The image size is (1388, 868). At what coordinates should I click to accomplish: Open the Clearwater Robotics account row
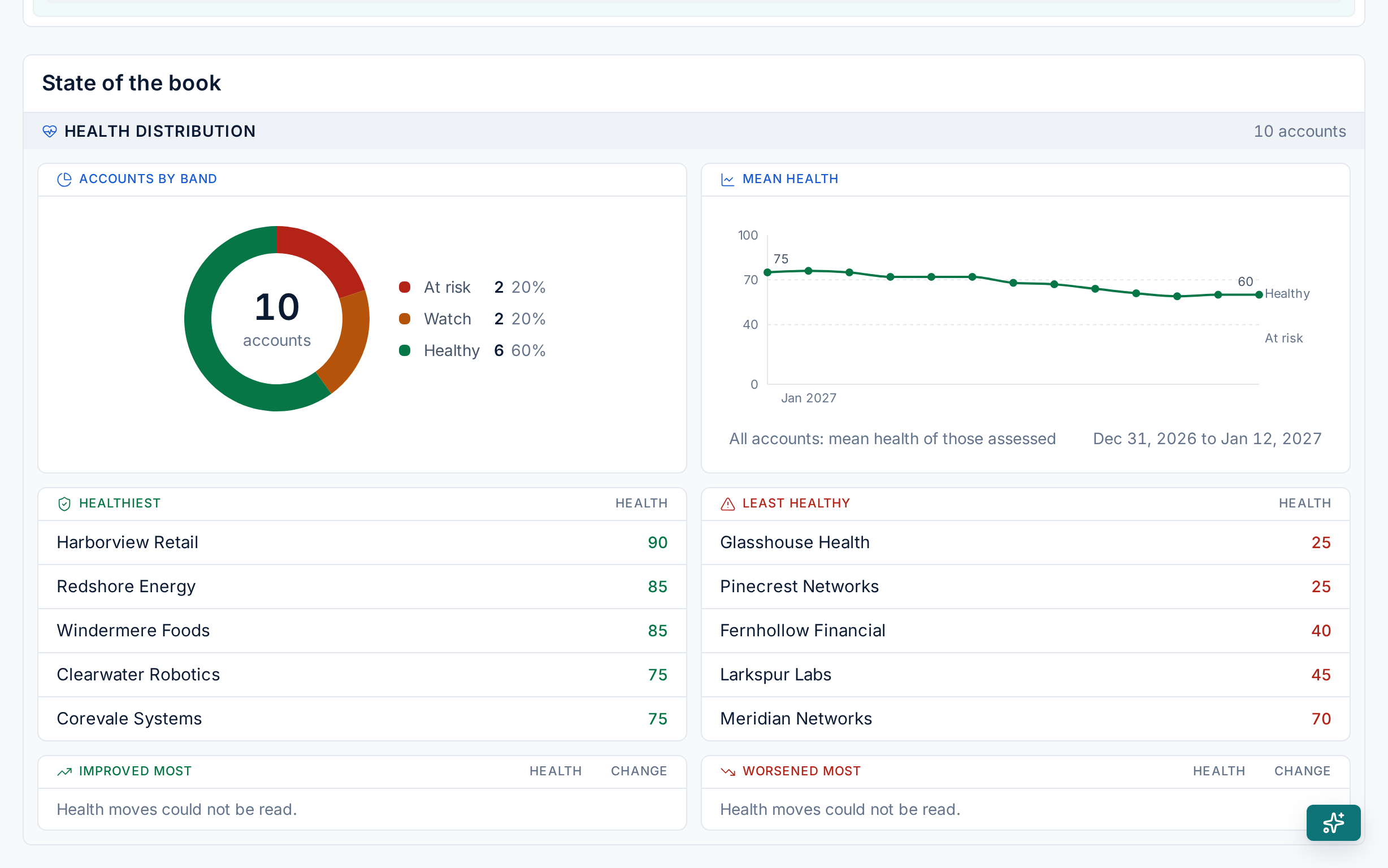point(362,675)
